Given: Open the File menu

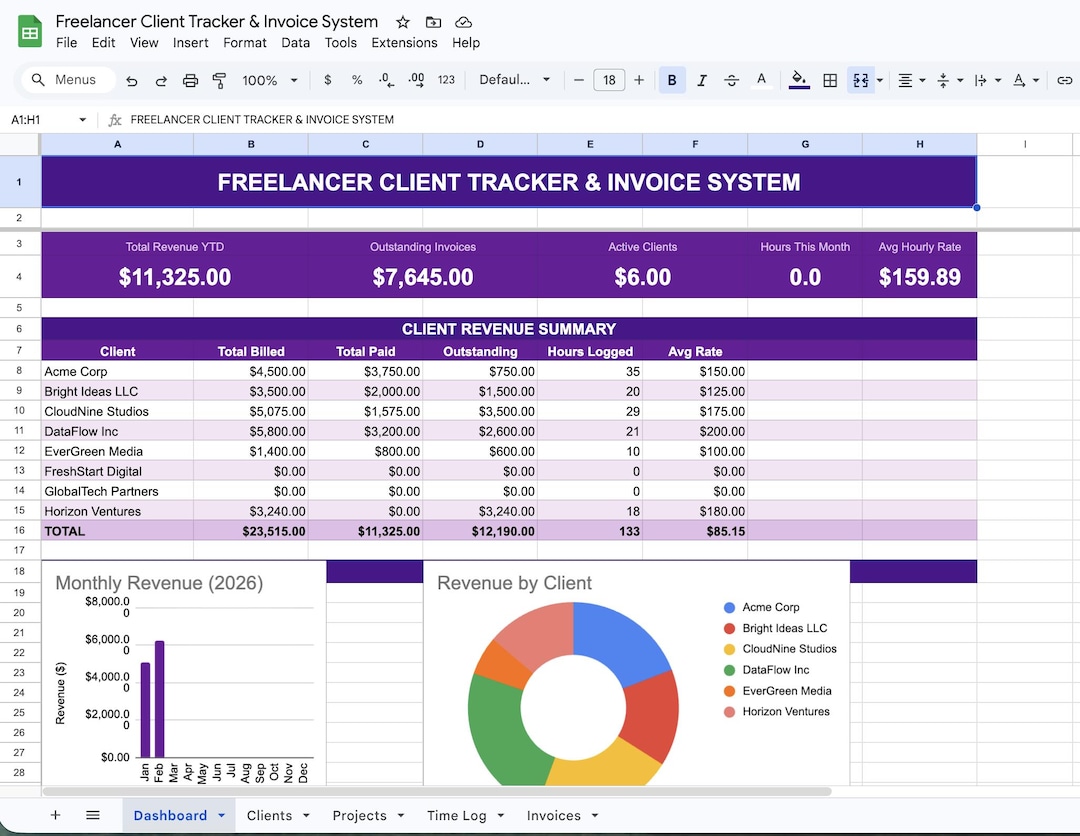Looking at the screenshot, I should click(66, 43).
